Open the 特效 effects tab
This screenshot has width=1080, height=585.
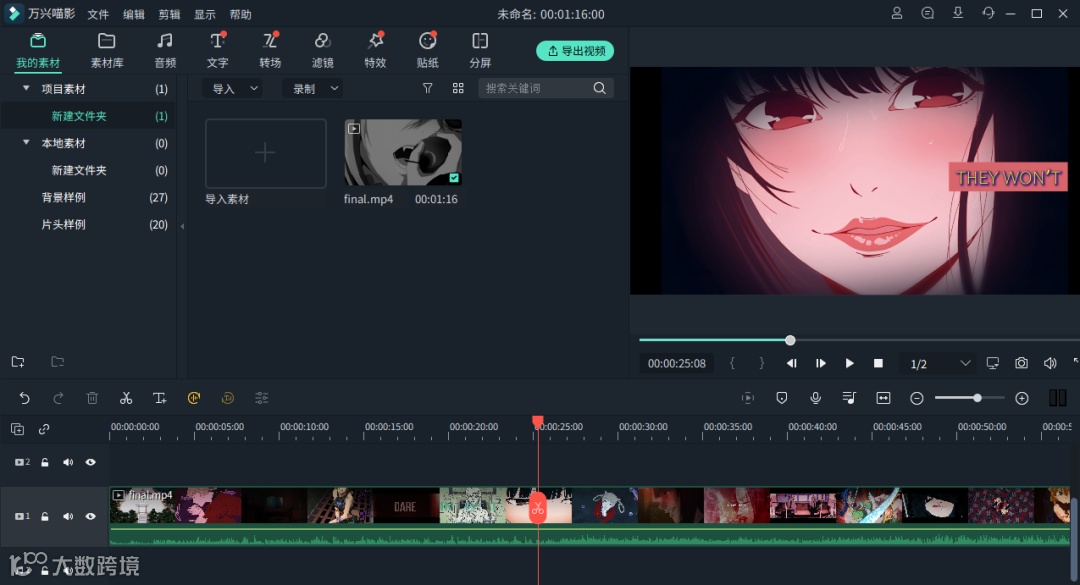point(375,51)
